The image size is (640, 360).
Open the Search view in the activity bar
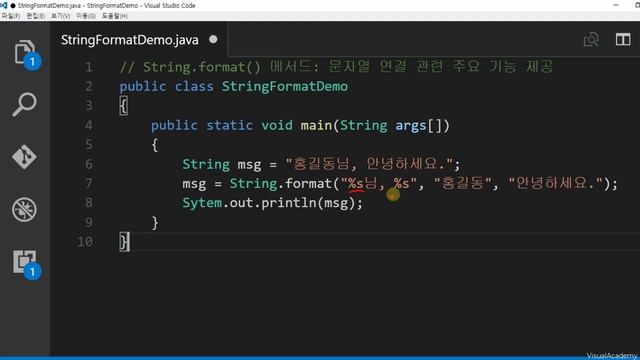[24, 104]
